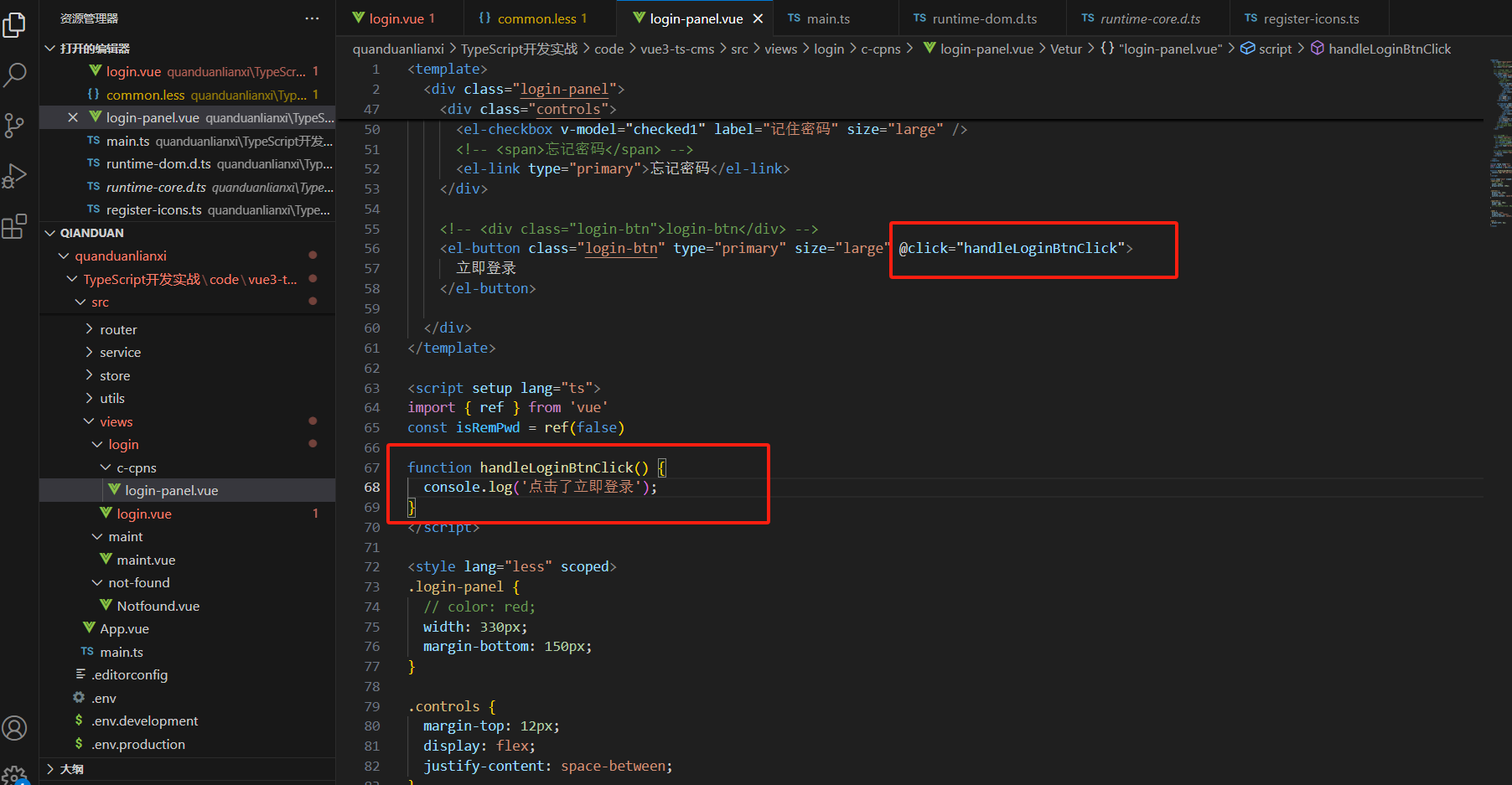Switch to the common.less tab
Screen dimensions: 1512x785
tap(540, 18)
